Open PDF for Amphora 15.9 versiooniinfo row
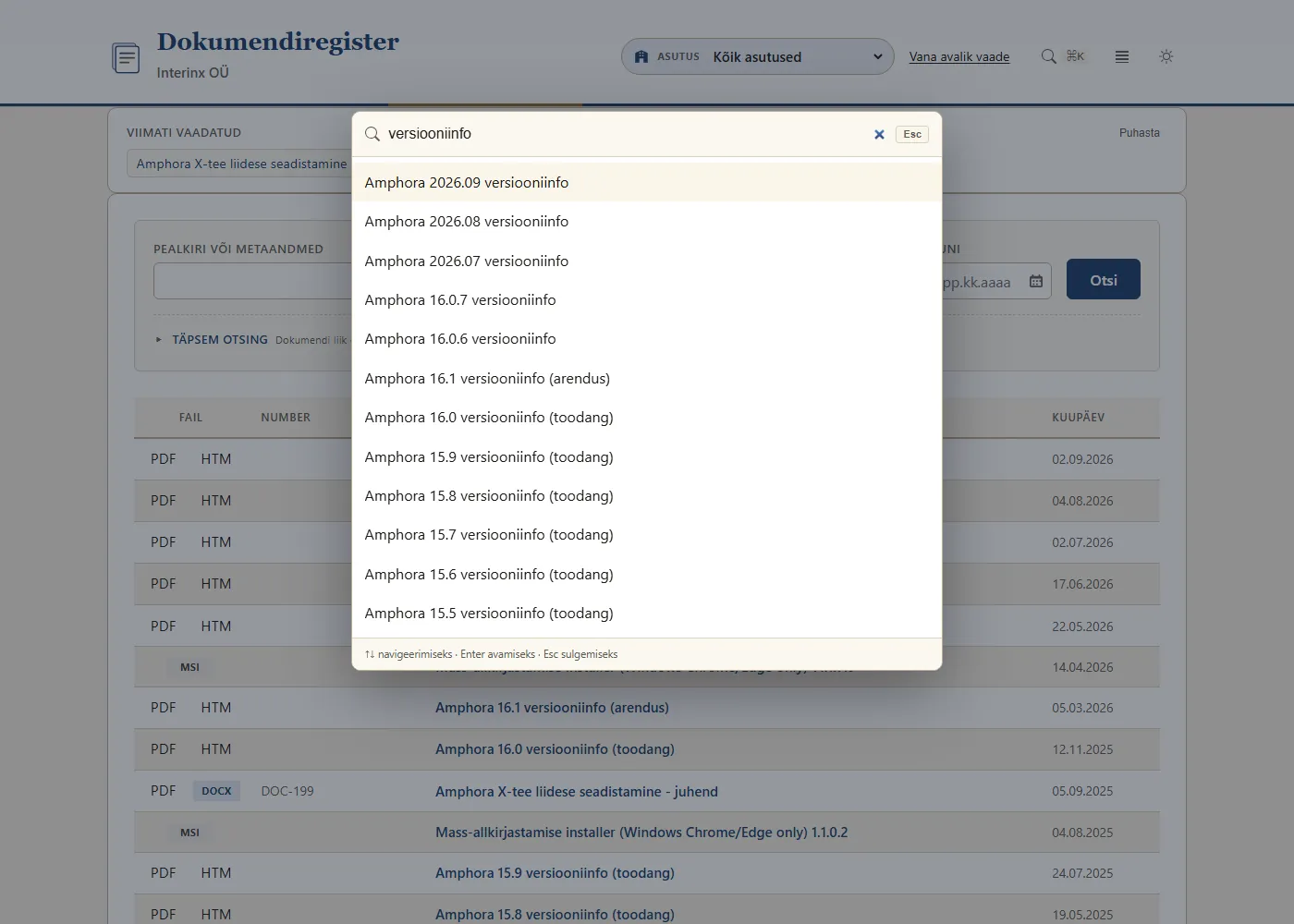Image resolution: width=1294 pixels, height=924 pixels. point(163,872)
